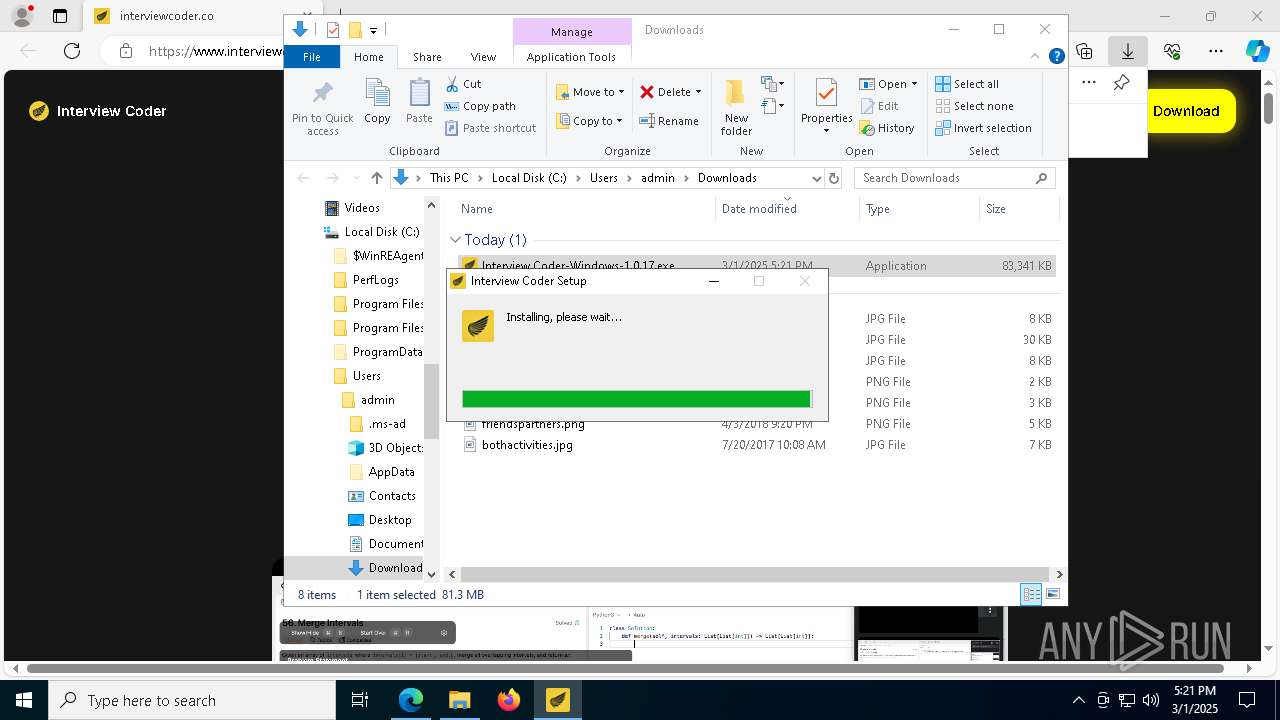The width and height of the screenshot is (1280, 720).
Task: Select the Home ribbon tab
Action: pyautogui.click(x=368, y=57)
